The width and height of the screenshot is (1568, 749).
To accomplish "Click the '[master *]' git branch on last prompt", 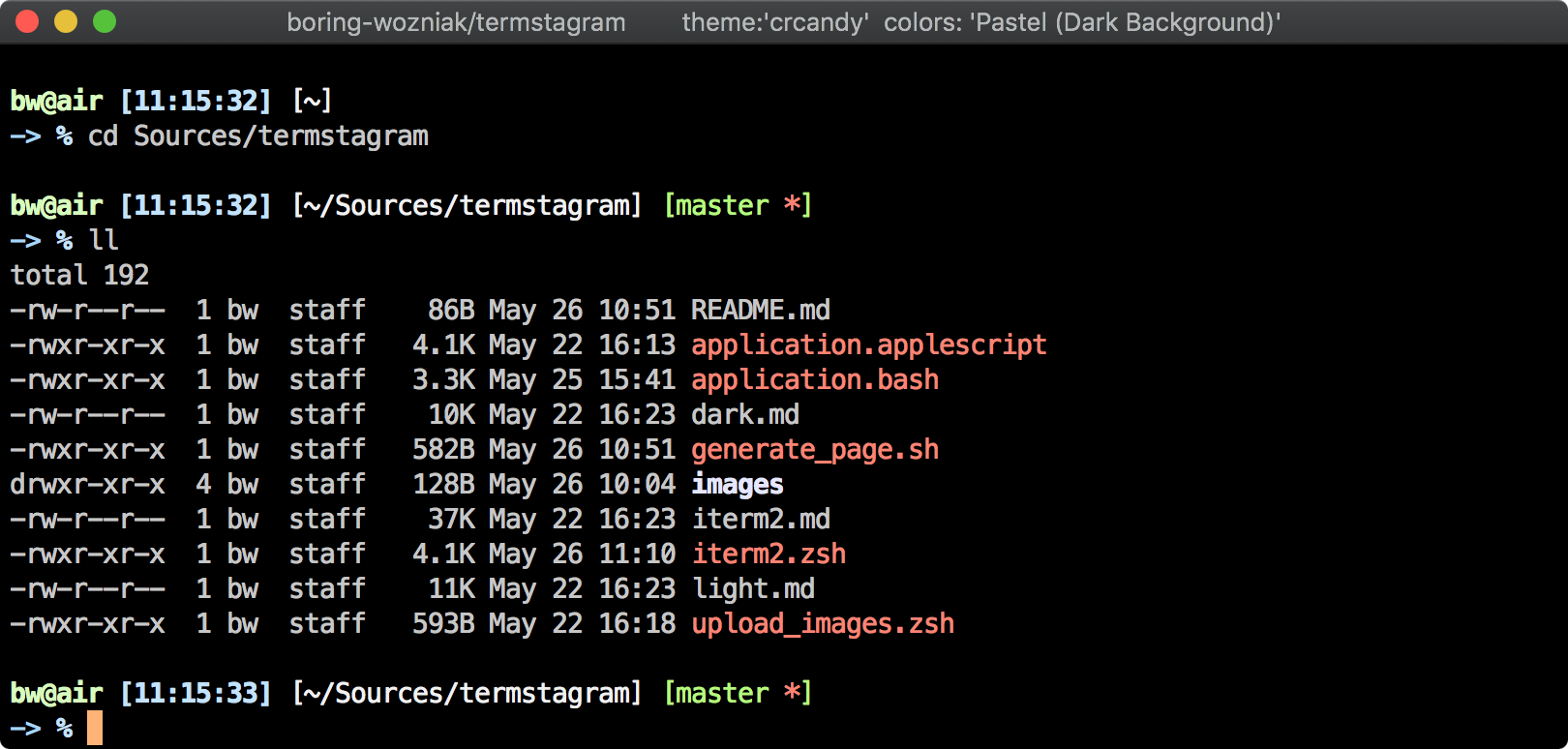I will [x=737, y=693].
